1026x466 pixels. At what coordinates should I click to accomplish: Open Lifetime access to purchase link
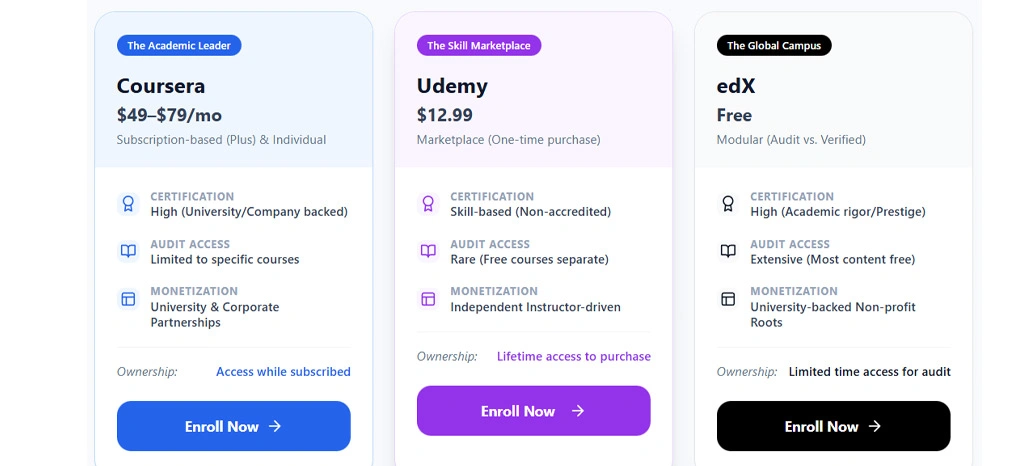574,356
